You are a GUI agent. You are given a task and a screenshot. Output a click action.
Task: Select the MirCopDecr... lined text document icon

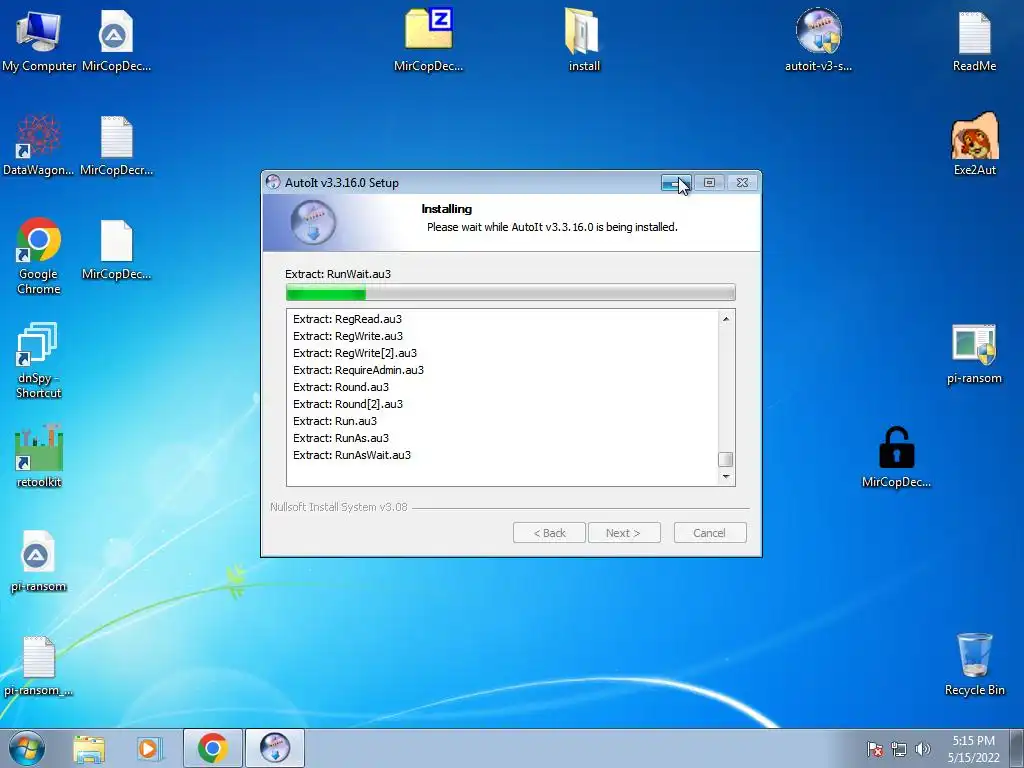tap(116, 145)
